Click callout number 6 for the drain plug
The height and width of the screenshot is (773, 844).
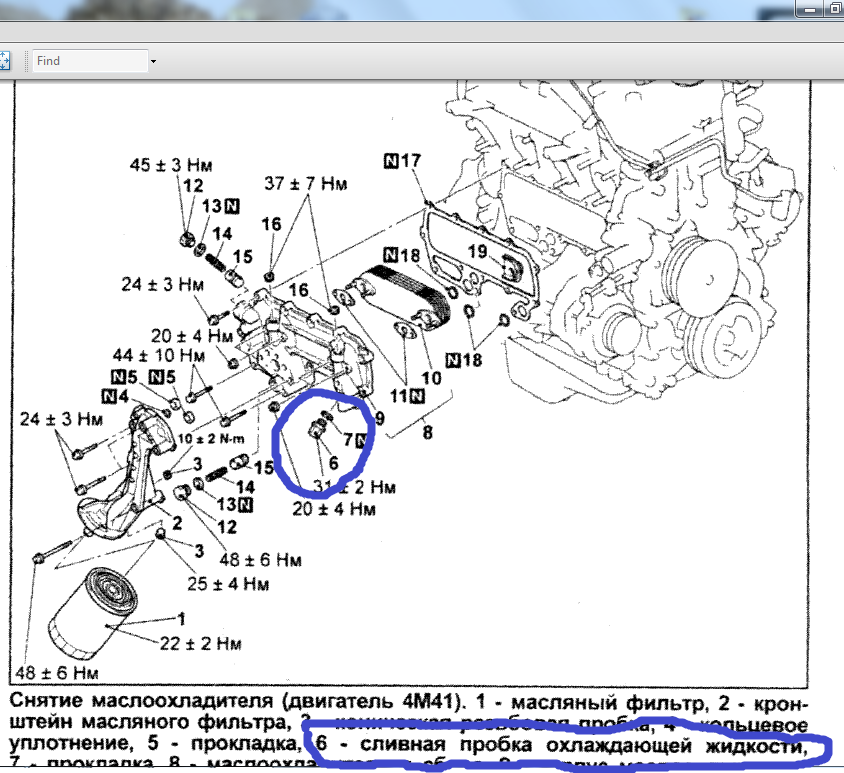[333, 463]
